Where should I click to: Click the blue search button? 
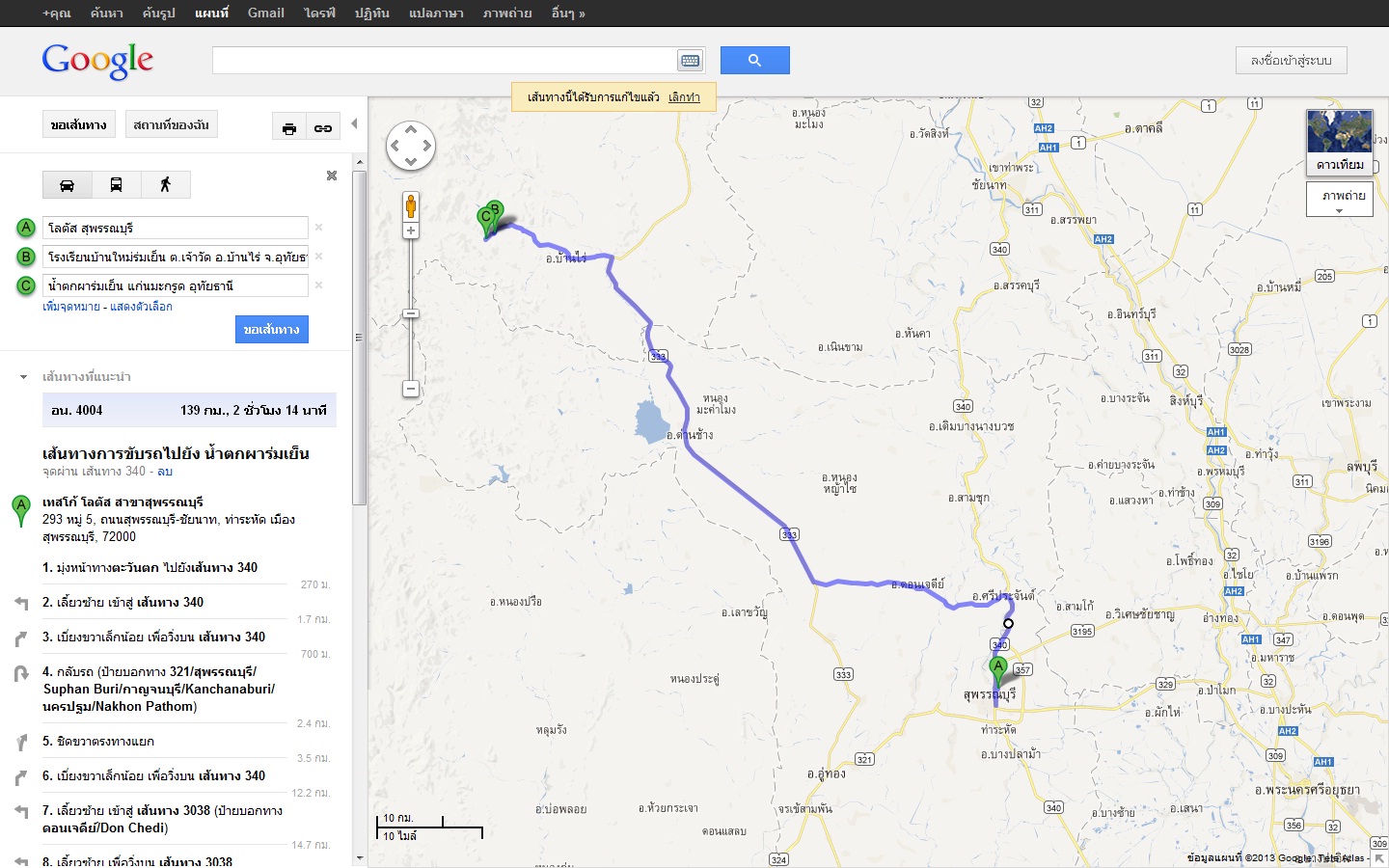pyautogui.click(x=754, y=61)
